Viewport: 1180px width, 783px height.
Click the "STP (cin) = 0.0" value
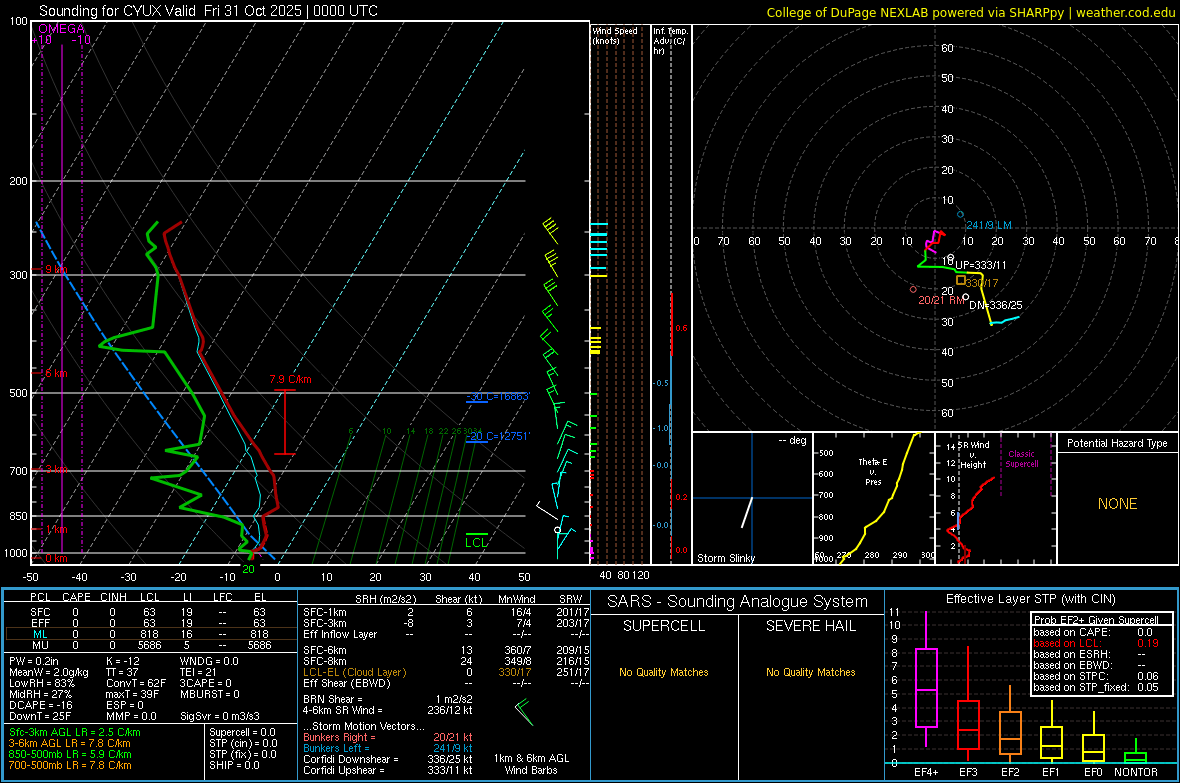tap(243, 743)
